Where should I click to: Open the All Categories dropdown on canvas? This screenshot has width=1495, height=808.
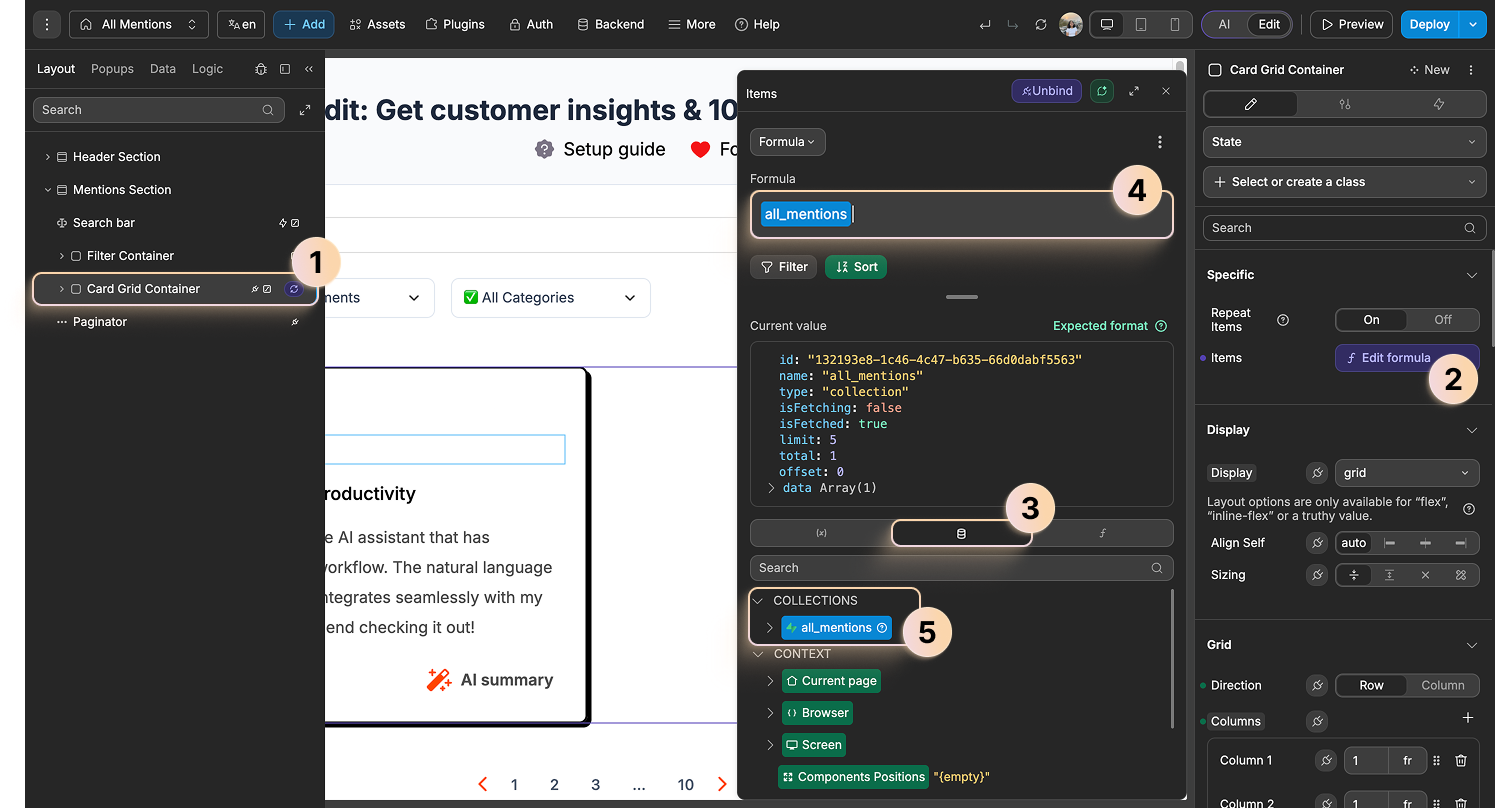coord(550,298)
